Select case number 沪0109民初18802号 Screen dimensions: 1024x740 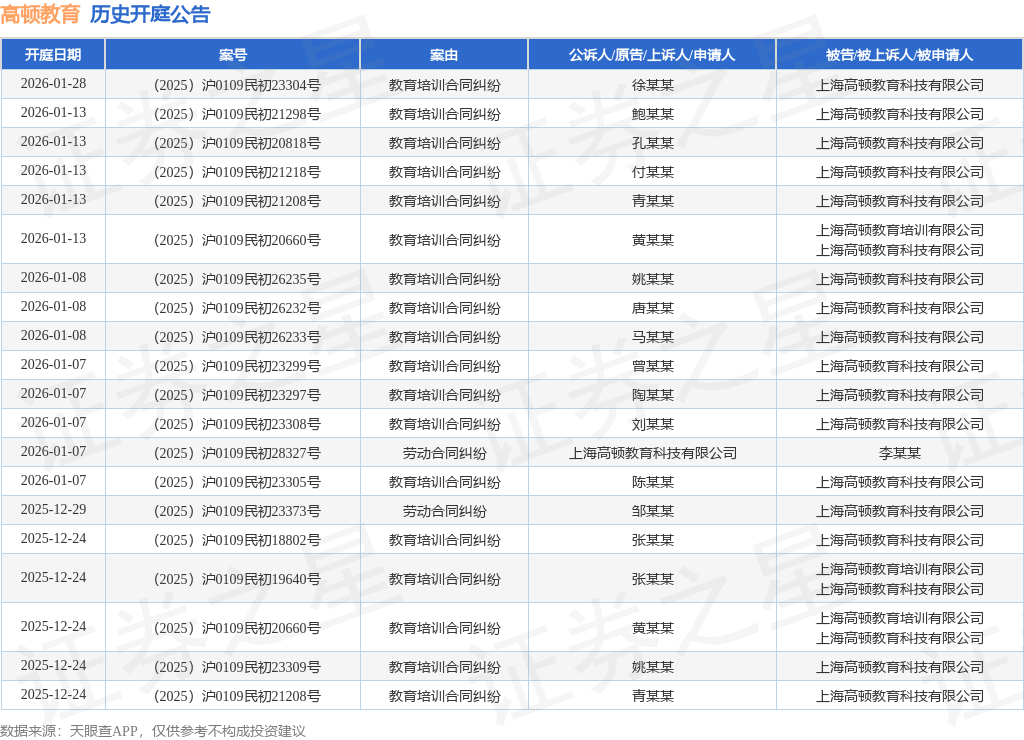pos(237,540)
